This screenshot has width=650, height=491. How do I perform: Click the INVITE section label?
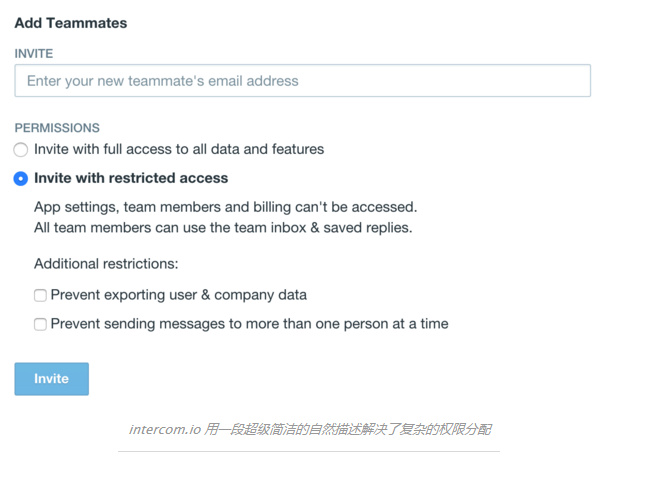[x=34, y=53]
